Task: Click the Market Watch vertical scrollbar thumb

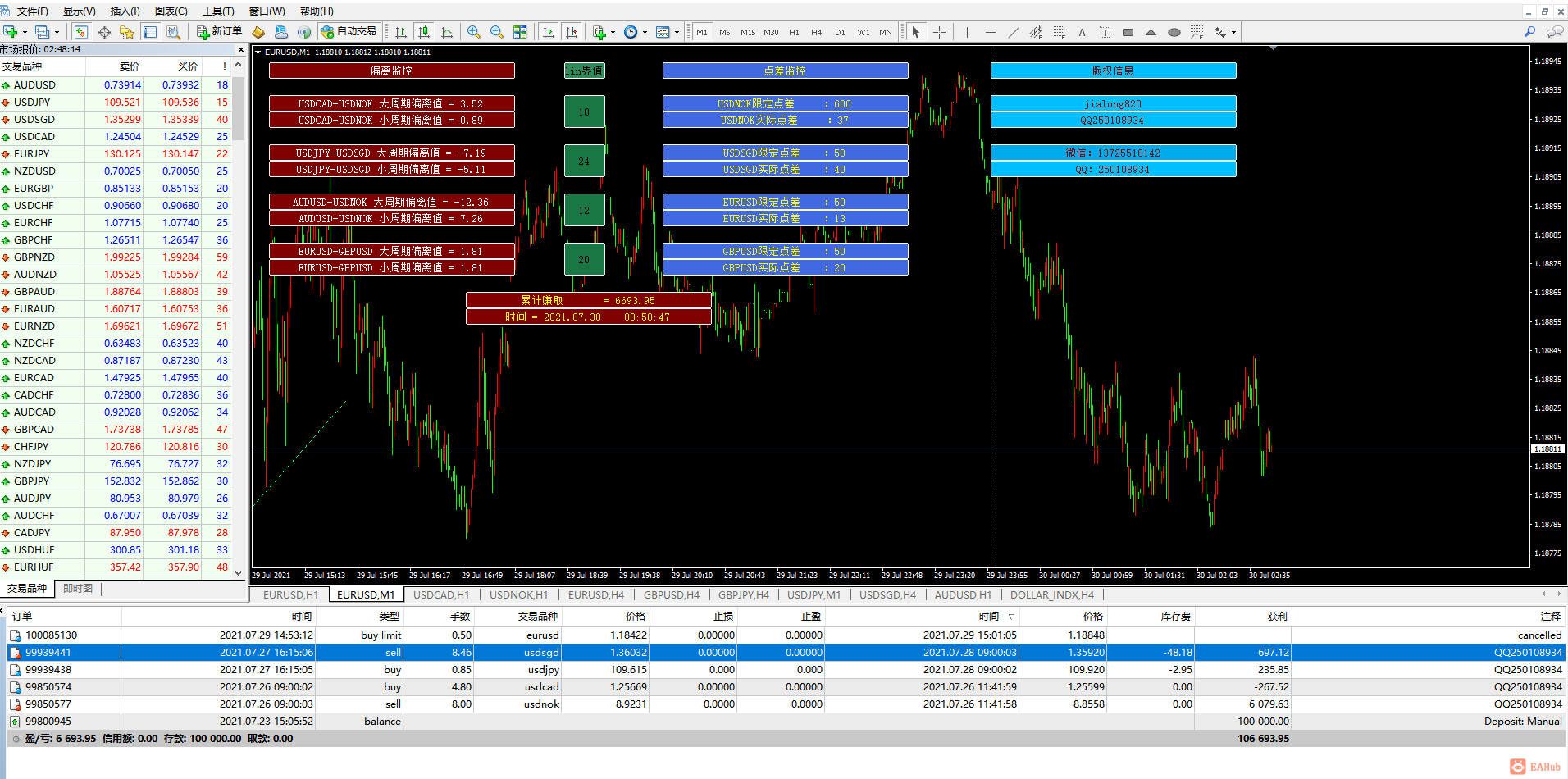Action: click(x=238, y=109)
